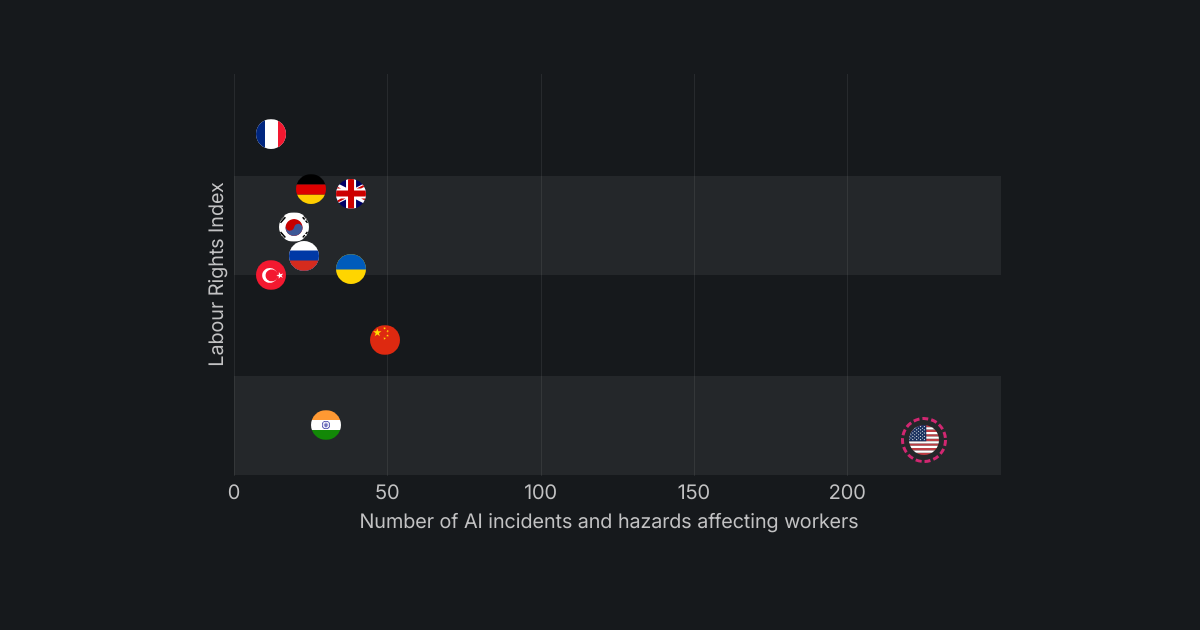Select the China flag marker
Image resolution: width=1200 pixels, height=630 pixels.
(385, 340)
